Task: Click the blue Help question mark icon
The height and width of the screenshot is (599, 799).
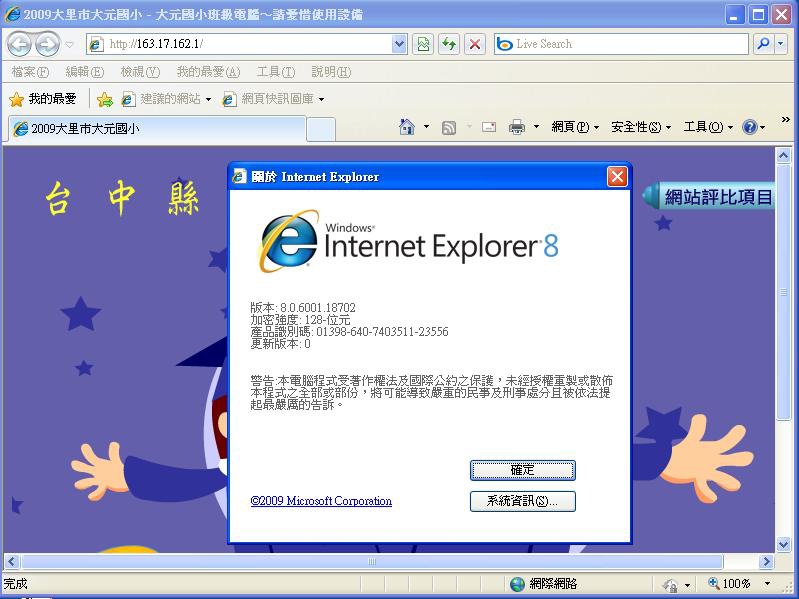Action: tap(750, 127)
